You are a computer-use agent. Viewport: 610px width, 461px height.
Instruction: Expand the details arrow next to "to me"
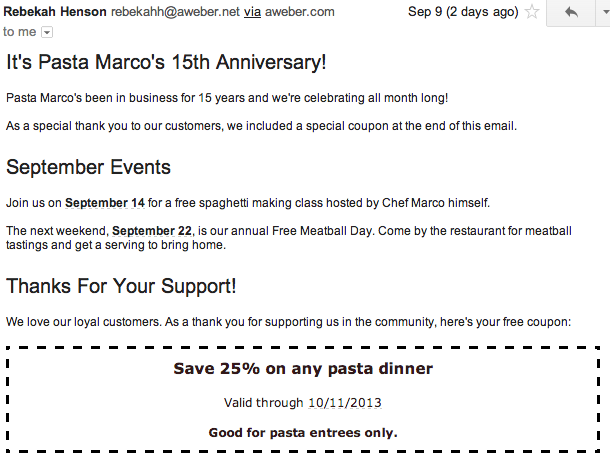click(47, 32)
